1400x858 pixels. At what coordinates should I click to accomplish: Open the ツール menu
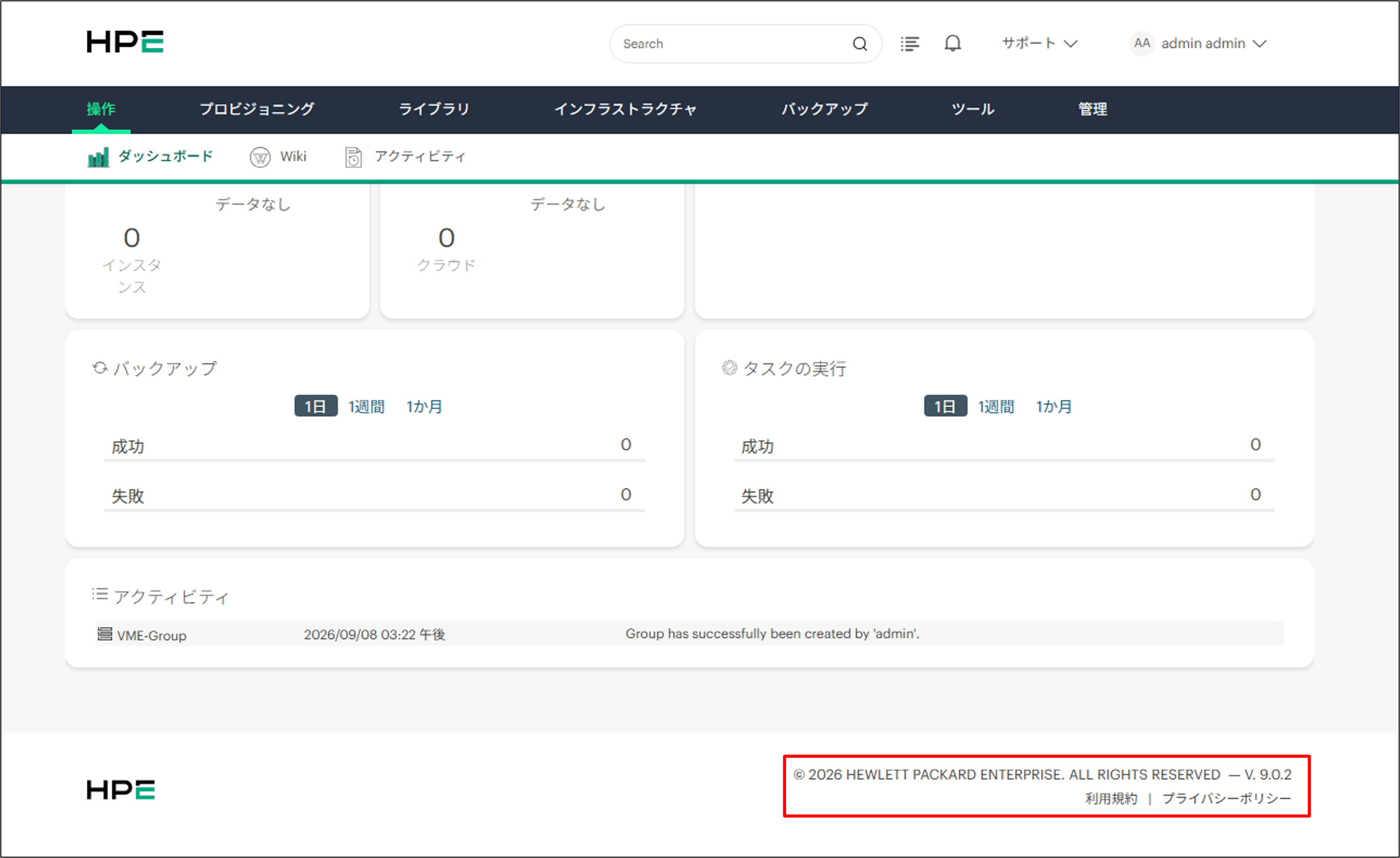[973, 109]
